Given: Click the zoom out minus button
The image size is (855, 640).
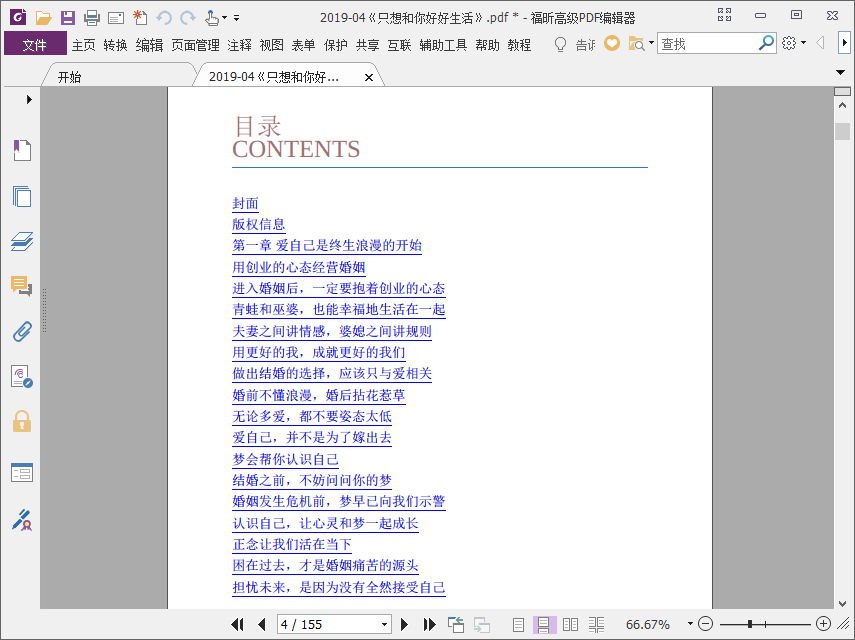Looking at the screenshot, I should point(706,624).
